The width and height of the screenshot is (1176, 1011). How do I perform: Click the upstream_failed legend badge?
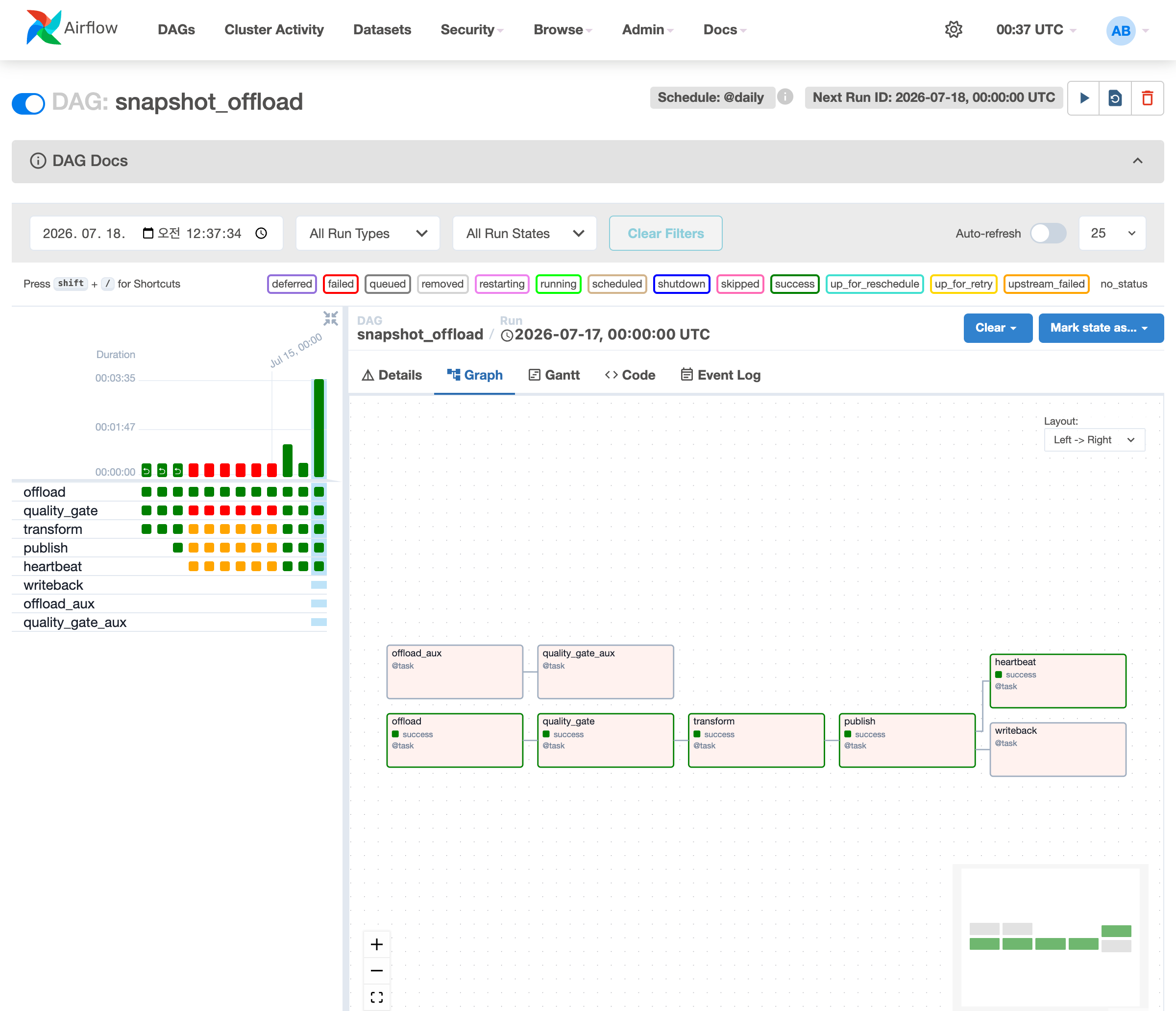click(x=1046, y=284)
